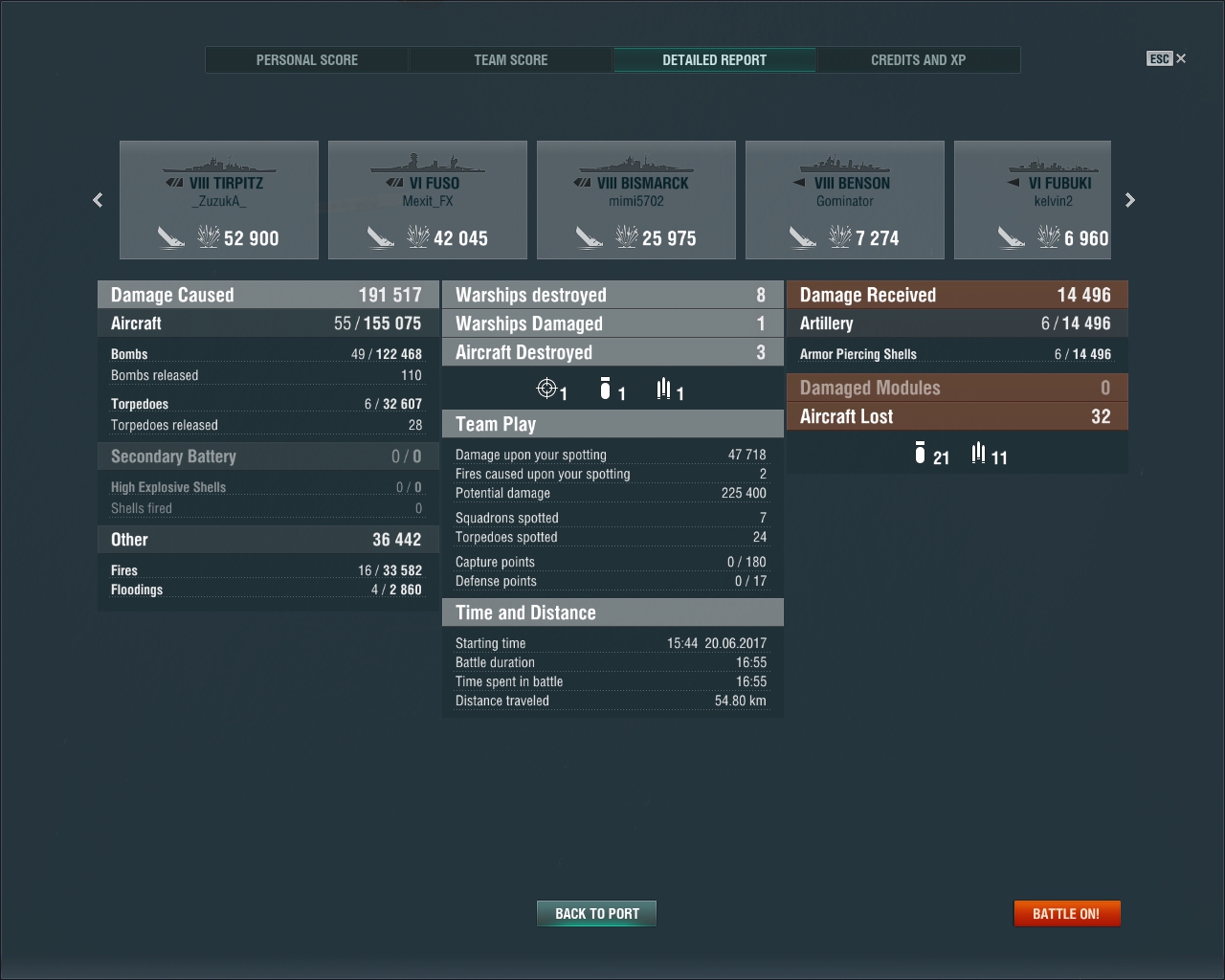Image resolution: width=1225 pixels, height=980 pixels.
Task: Click the Bombs damage row
Action: (266, 354)
